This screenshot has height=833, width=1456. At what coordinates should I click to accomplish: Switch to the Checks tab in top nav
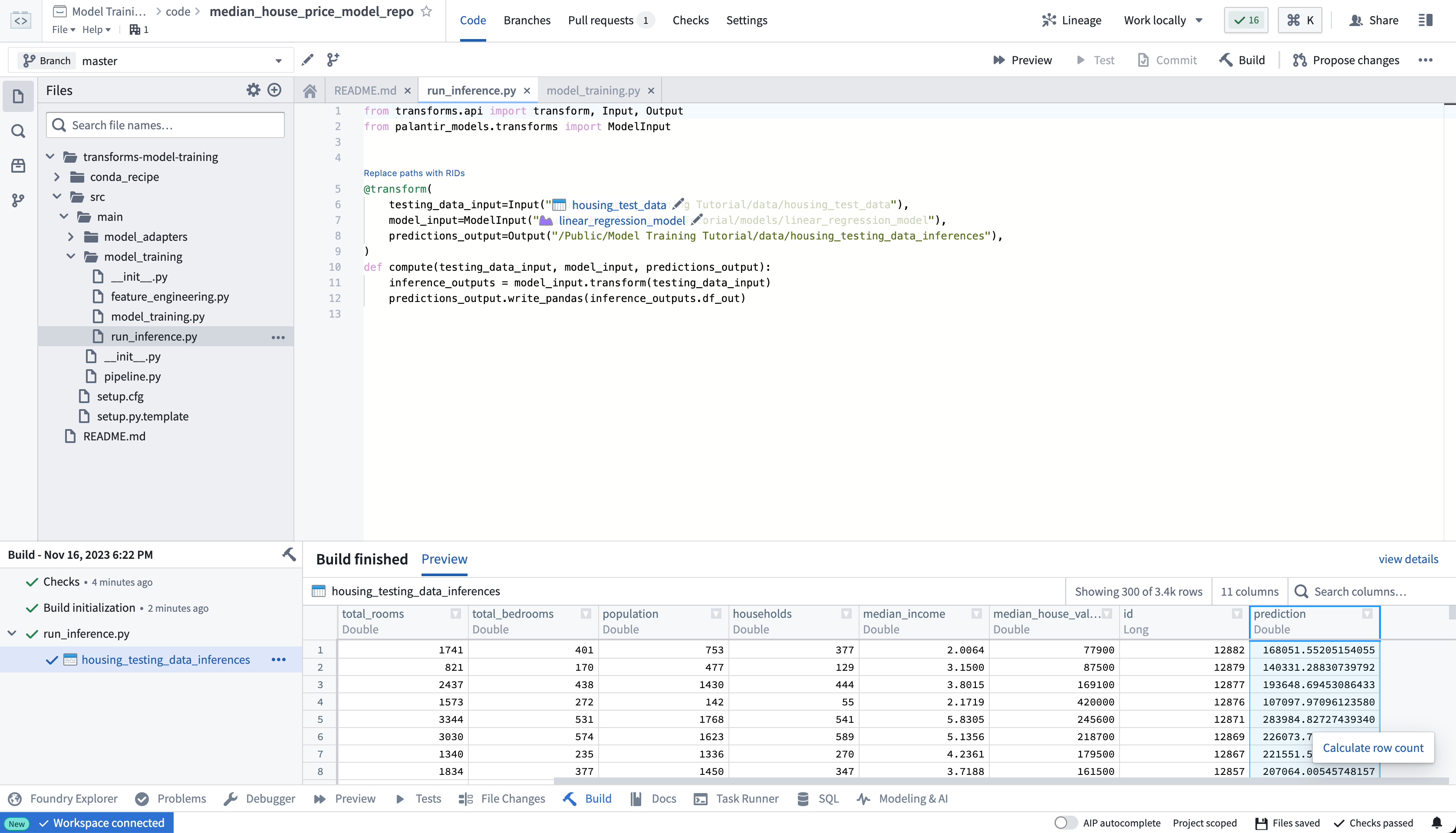tap(690, 20)
